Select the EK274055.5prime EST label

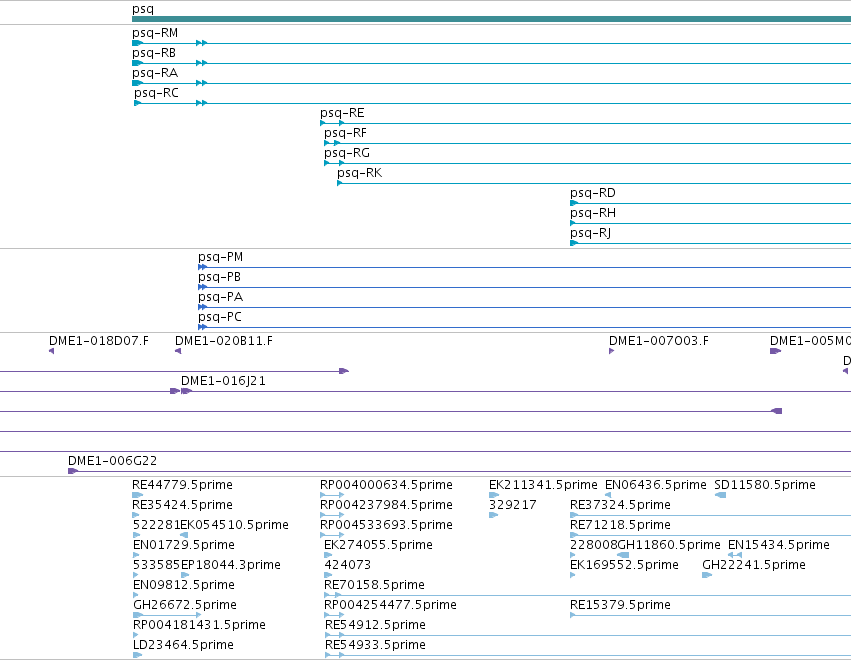(378, 545)
